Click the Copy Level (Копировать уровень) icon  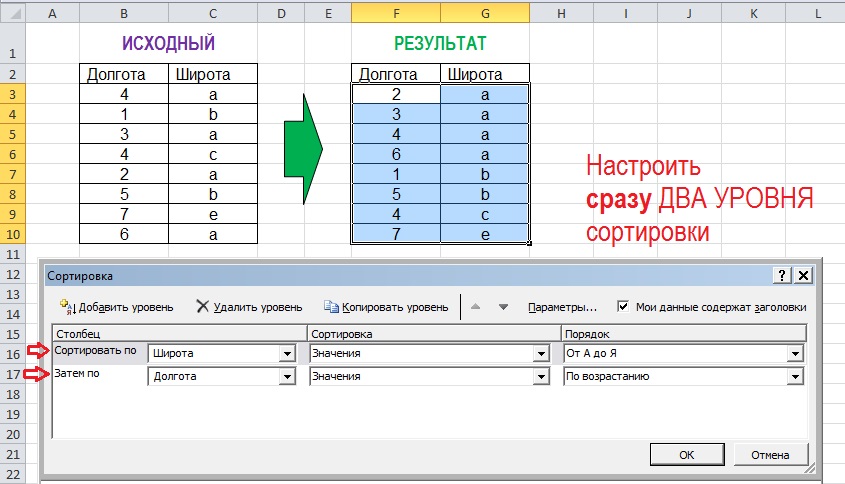tap(332, 307)
